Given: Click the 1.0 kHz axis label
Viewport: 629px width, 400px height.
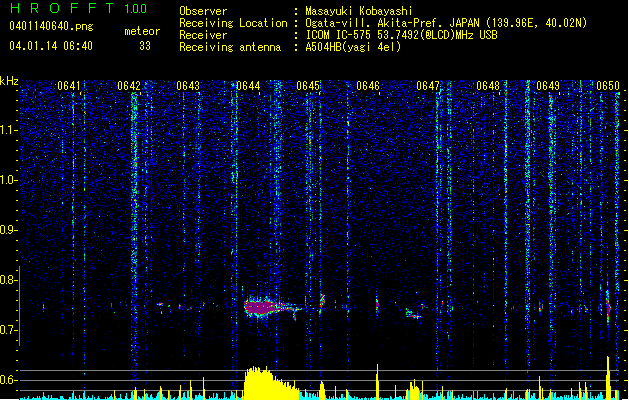Looking at the screenshot, I should tap(9, 180).
